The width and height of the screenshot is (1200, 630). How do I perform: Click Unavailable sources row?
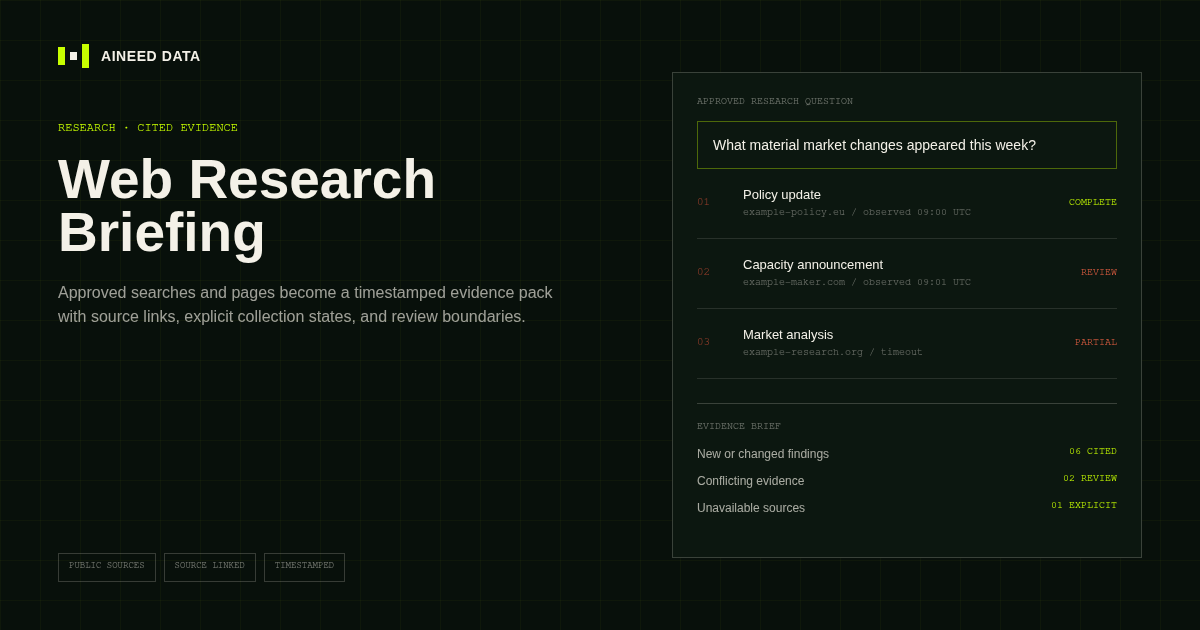pyautogui.click(x=907, y=508)
